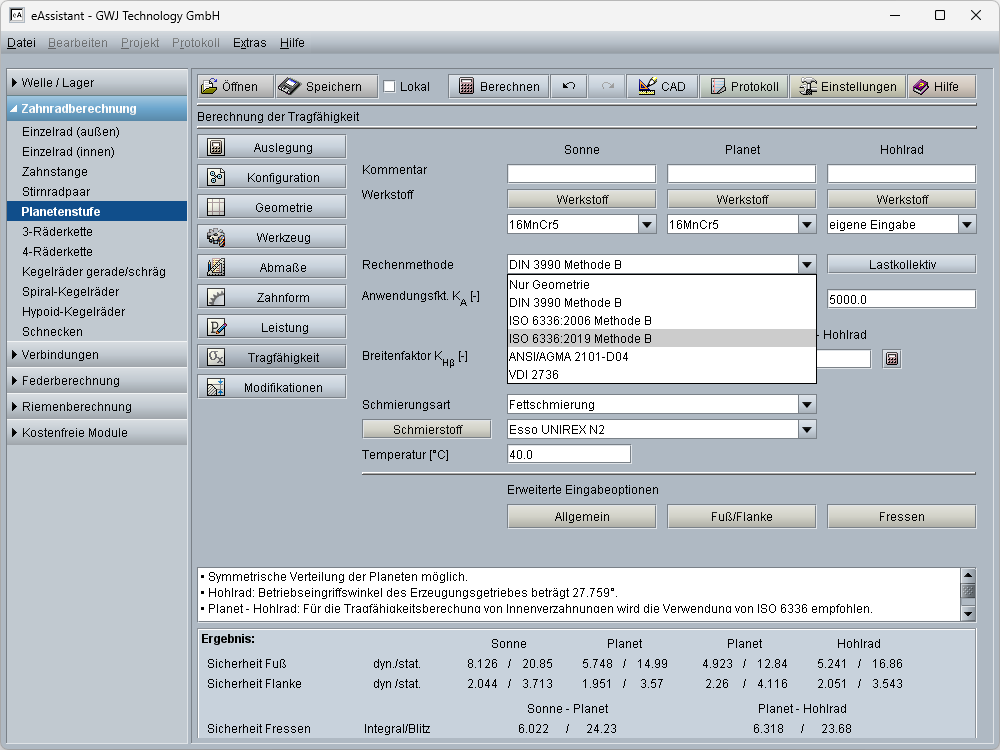The image size is (1000, 750).
Task: Click the calculator icon beside Breitenfaktor field
Action: coord(892,358)
